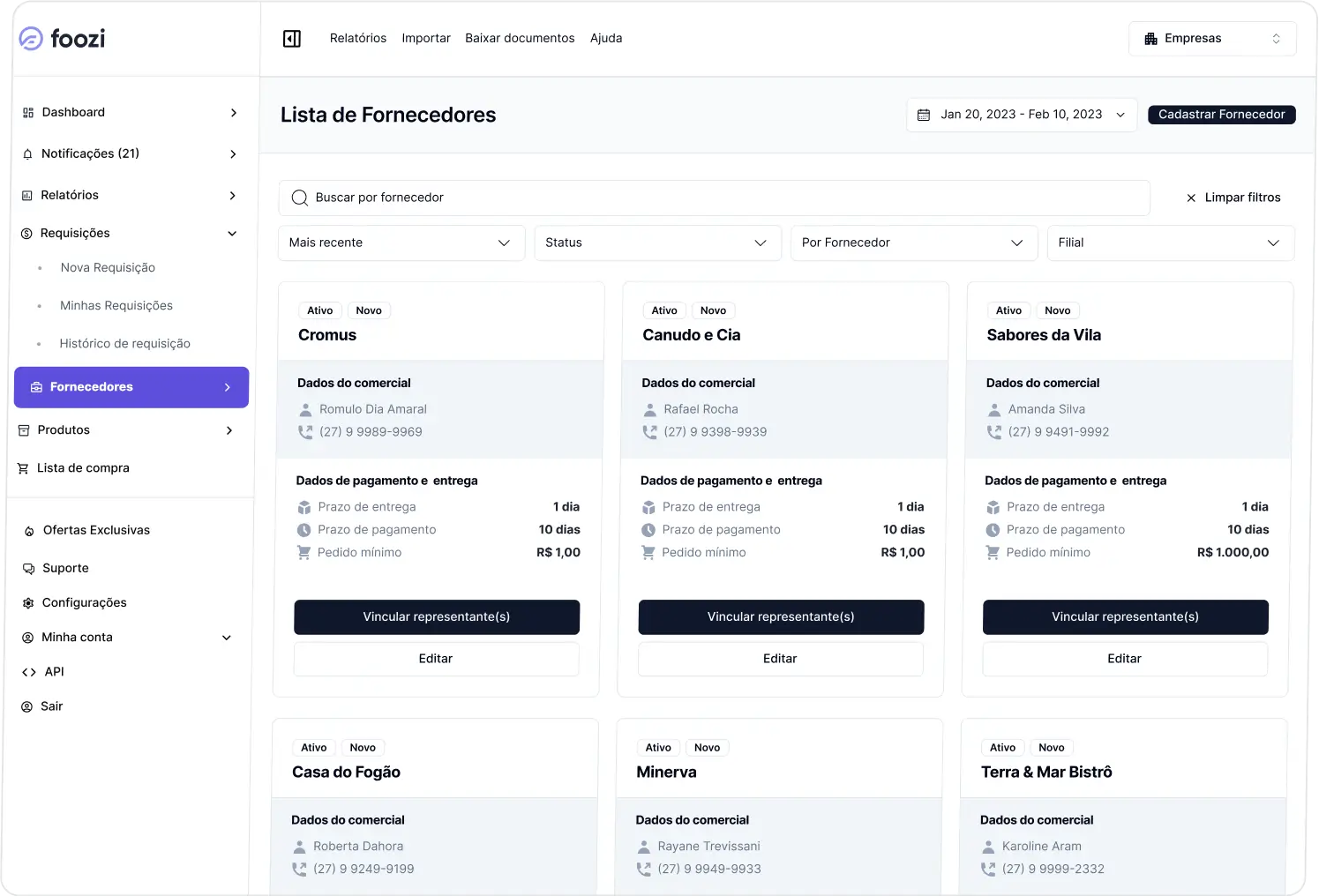1319x896 pixels.
Task: Open the Filial filter dropdown
Action: (1170, 243)
